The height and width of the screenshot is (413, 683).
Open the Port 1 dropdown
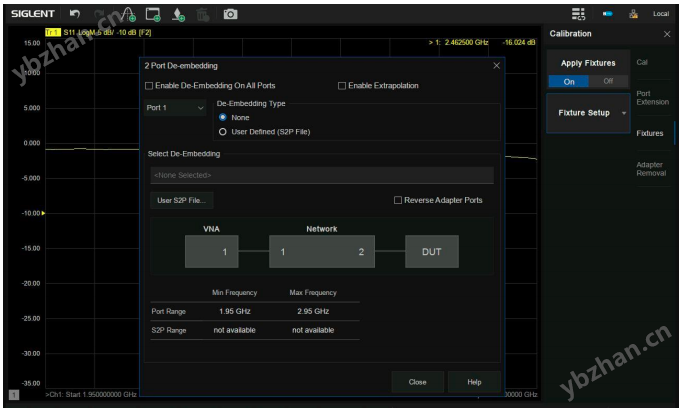click(175, 108)
